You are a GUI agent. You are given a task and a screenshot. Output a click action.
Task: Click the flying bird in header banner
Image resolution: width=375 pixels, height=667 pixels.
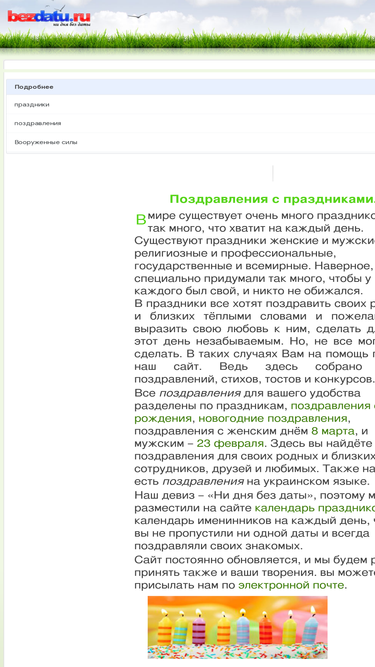tap(137, 16)
